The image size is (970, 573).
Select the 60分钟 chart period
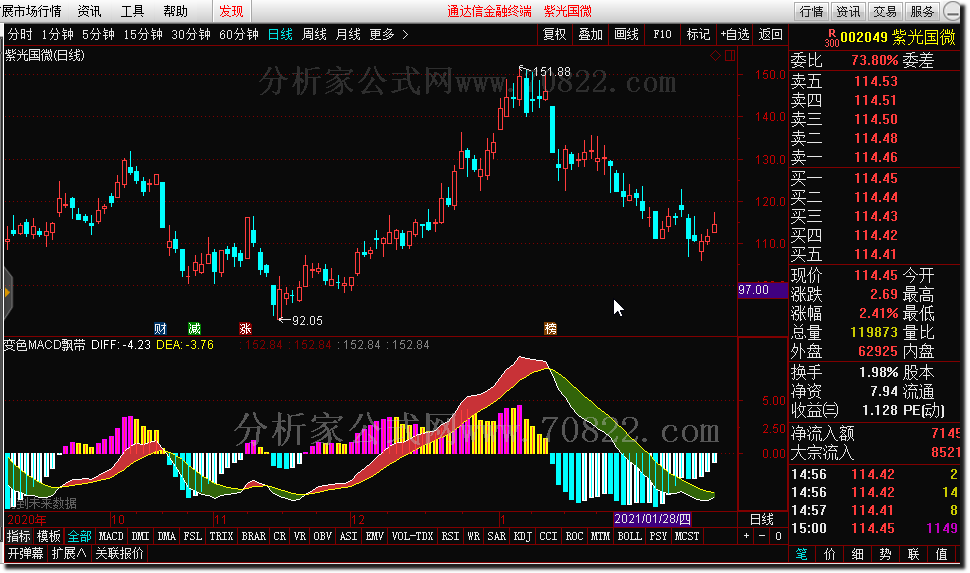239,35
